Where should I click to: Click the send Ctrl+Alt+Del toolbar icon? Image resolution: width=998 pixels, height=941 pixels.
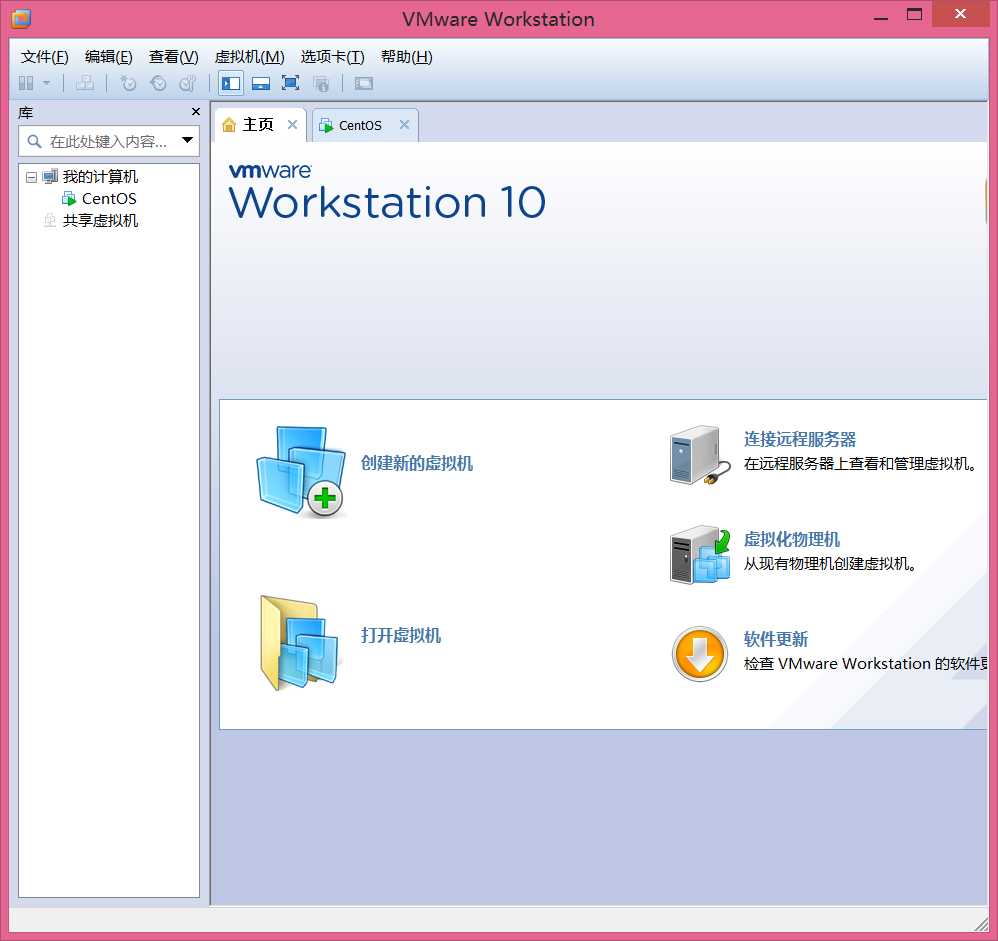tap(85, 83)
